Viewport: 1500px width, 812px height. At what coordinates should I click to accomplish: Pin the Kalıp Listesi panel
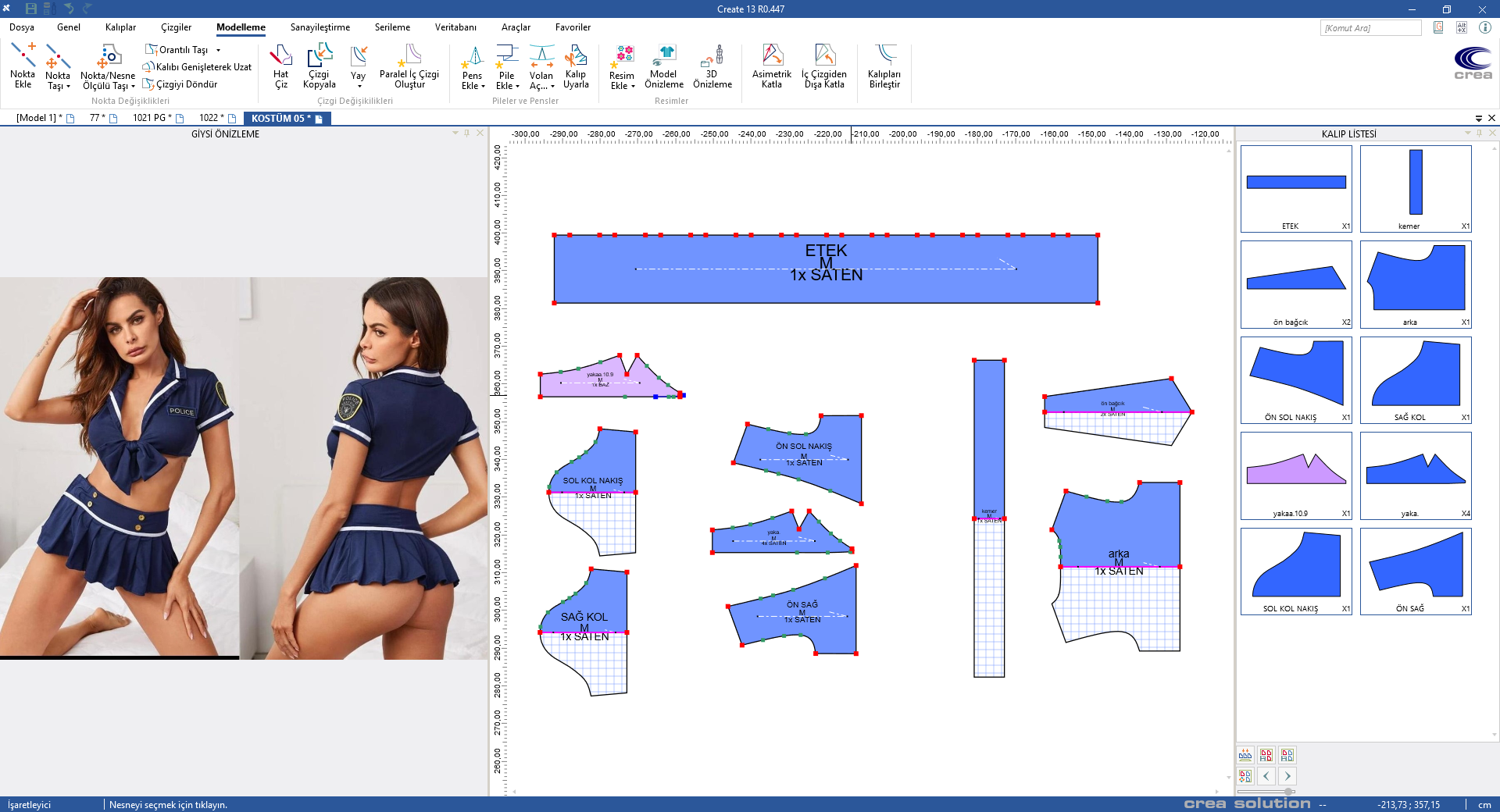[x=1479, y=134]
